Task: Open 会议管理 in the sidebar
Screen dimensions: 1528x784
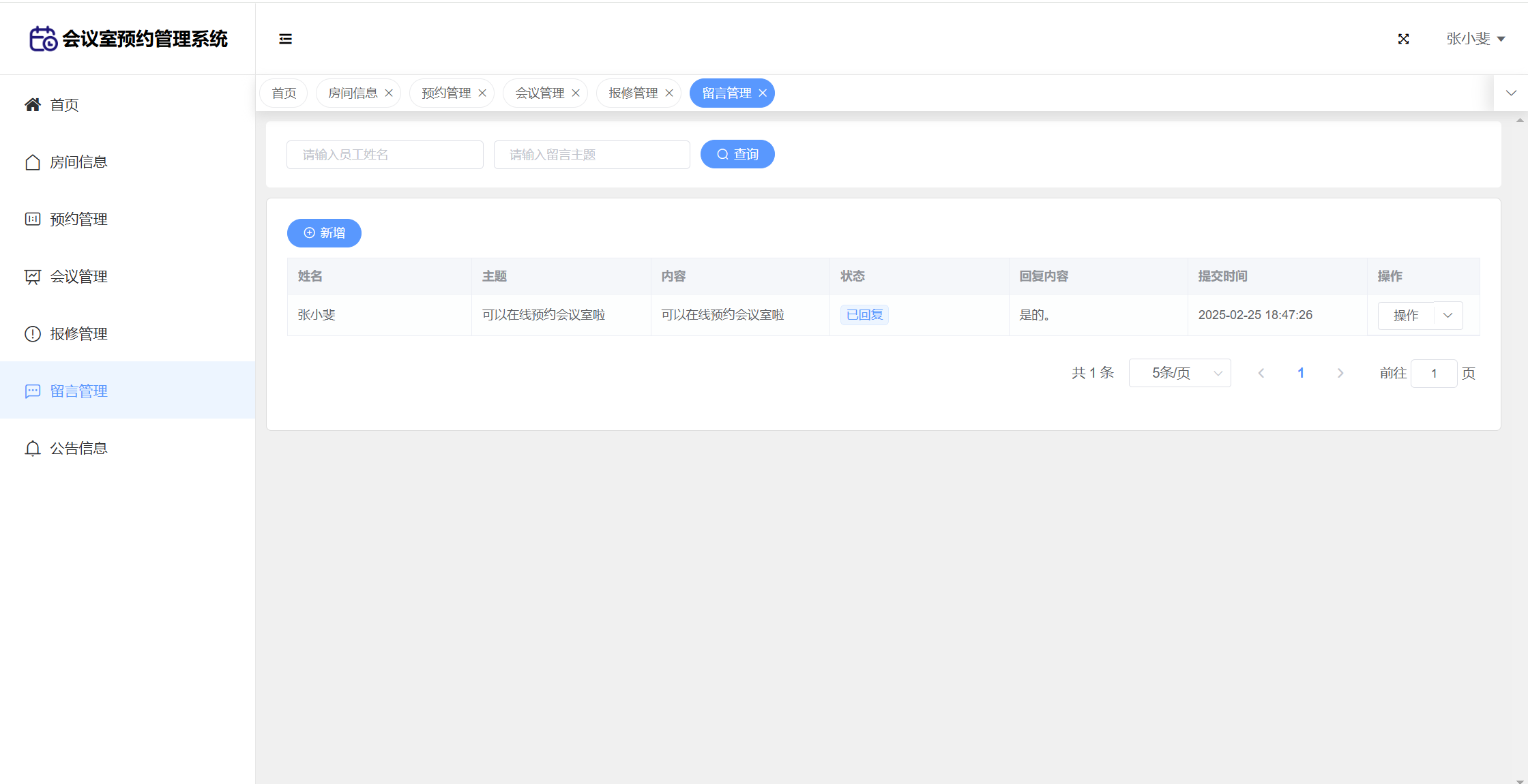Action: [x=78, y=277]
